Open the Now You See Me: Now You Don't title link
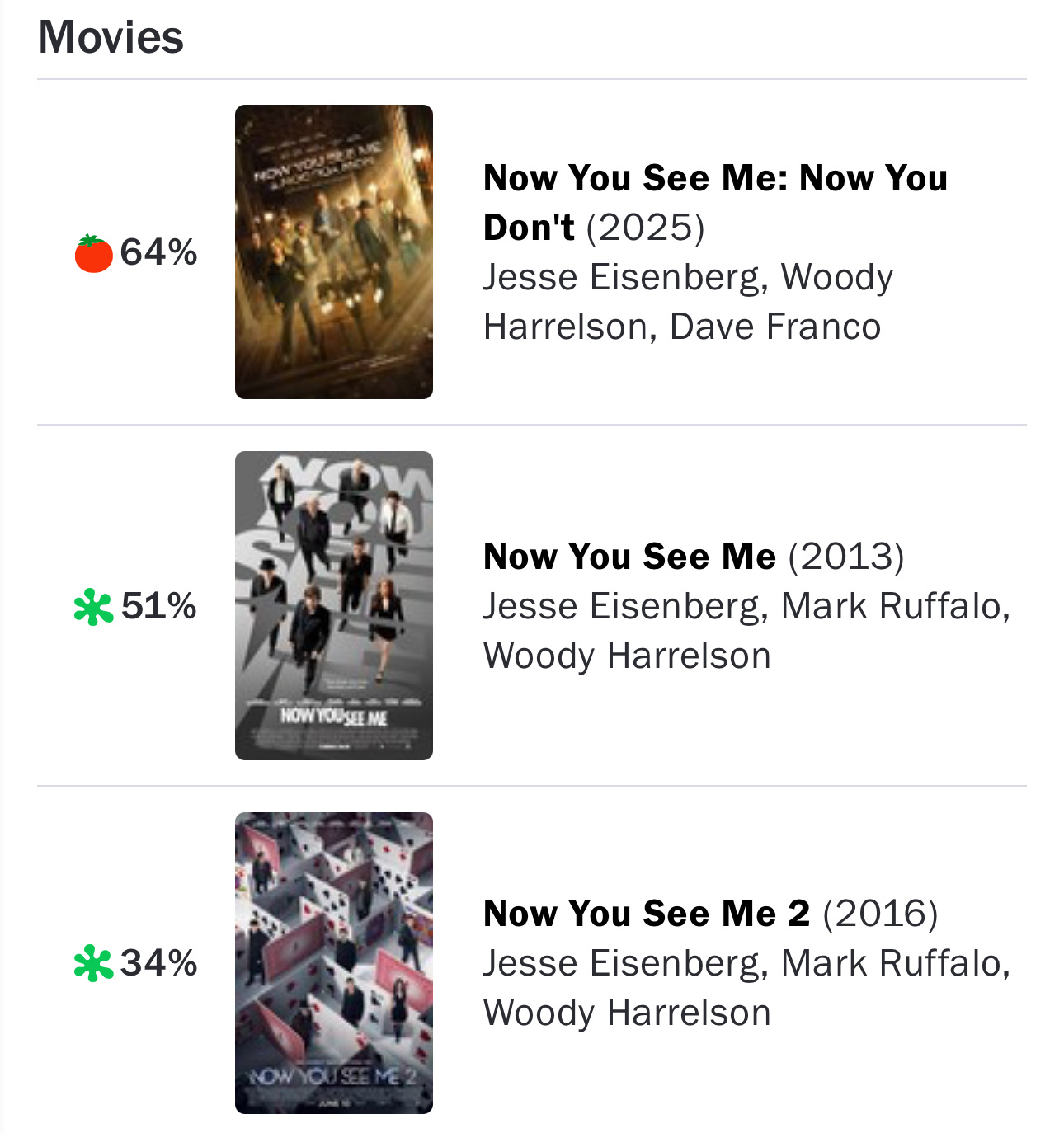The width and height of the screenshot is (1064, 1133). tap(714, 179)
